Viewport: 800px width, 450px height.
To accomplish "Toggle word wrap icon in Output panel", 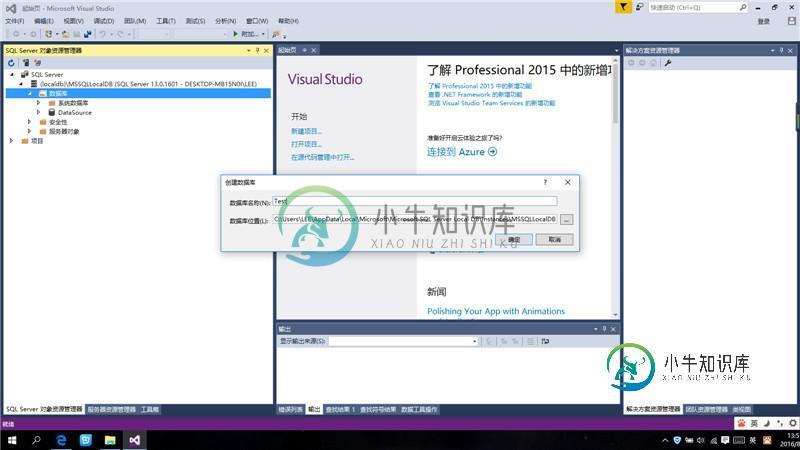I will [545, 341].
